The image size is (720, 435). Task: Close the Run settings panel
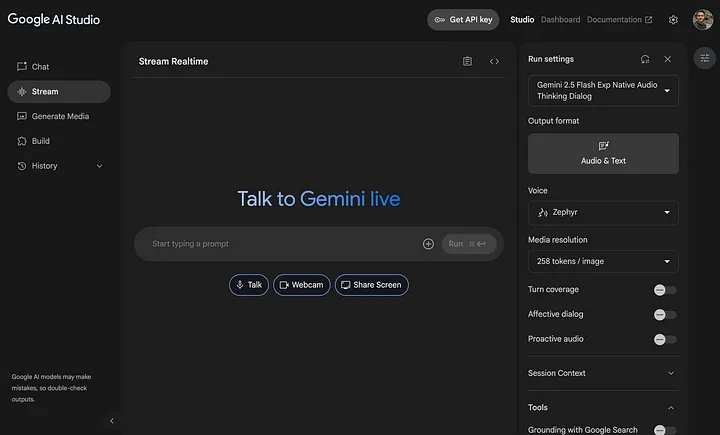coord(668,59)
